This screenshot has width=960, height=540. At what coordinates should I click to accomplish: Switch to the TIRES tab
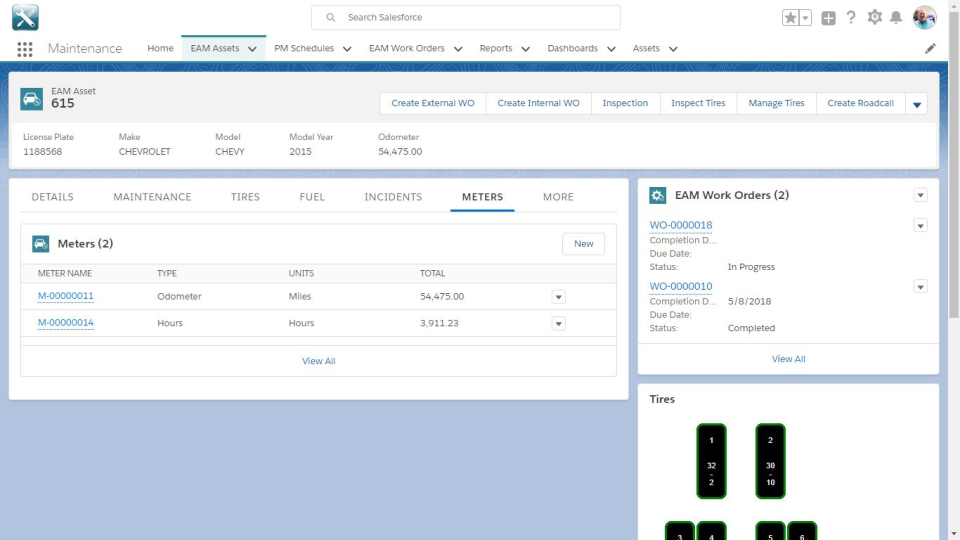click(x=245, y=197)
